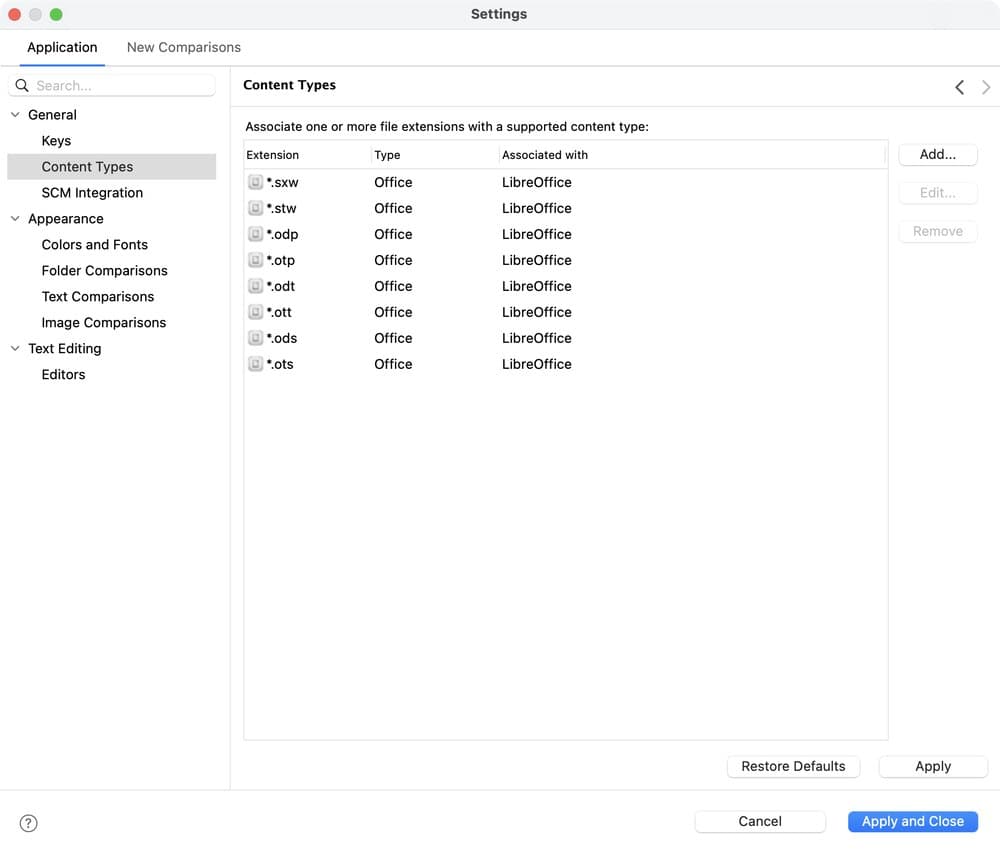
Task: Cancel the Settings dialog
Action: point(760,821)
